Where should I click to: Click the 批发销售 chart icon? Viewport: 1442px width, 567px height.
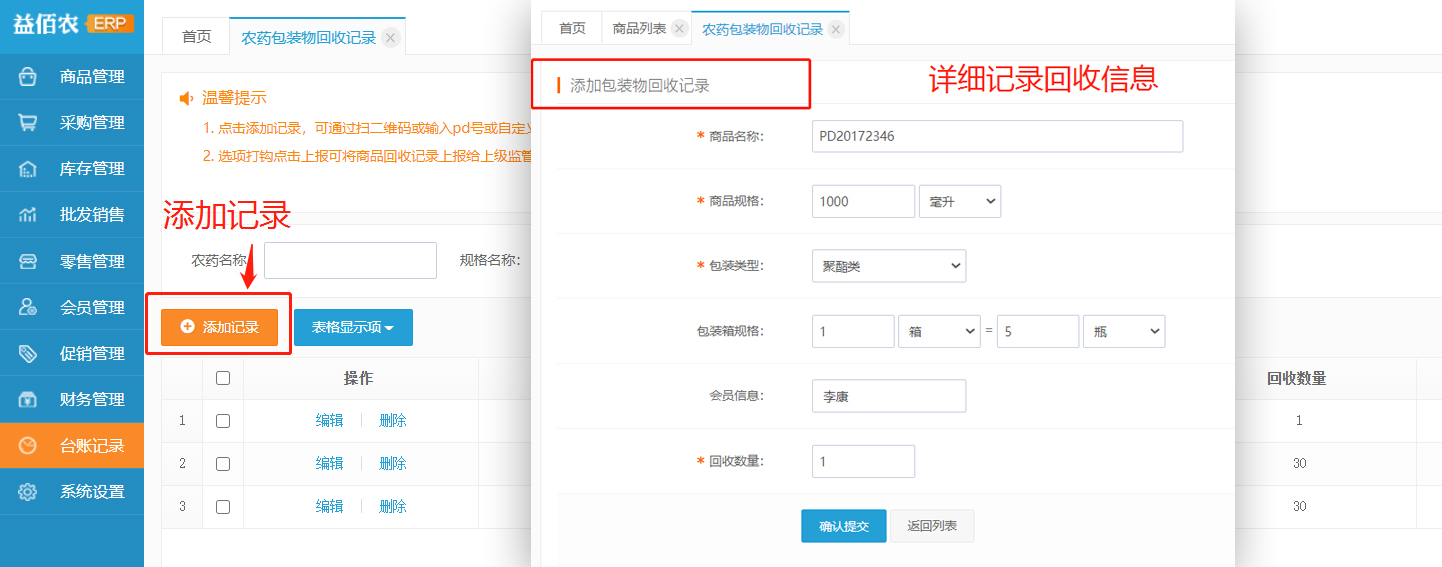(x=28, y=215)
